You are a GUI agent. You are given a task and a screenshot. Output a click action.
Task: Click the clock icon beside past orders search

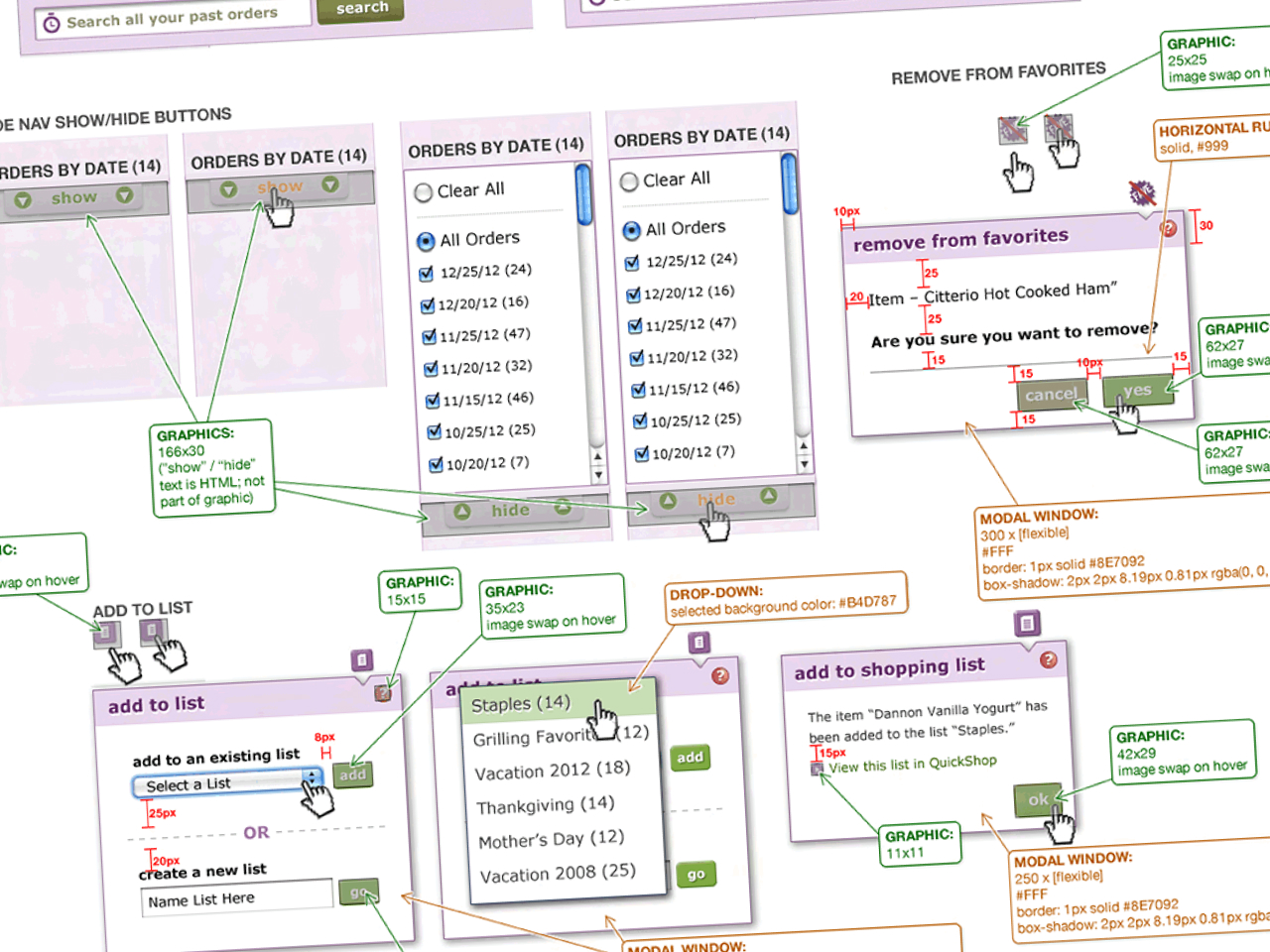[x=52, y=24]
